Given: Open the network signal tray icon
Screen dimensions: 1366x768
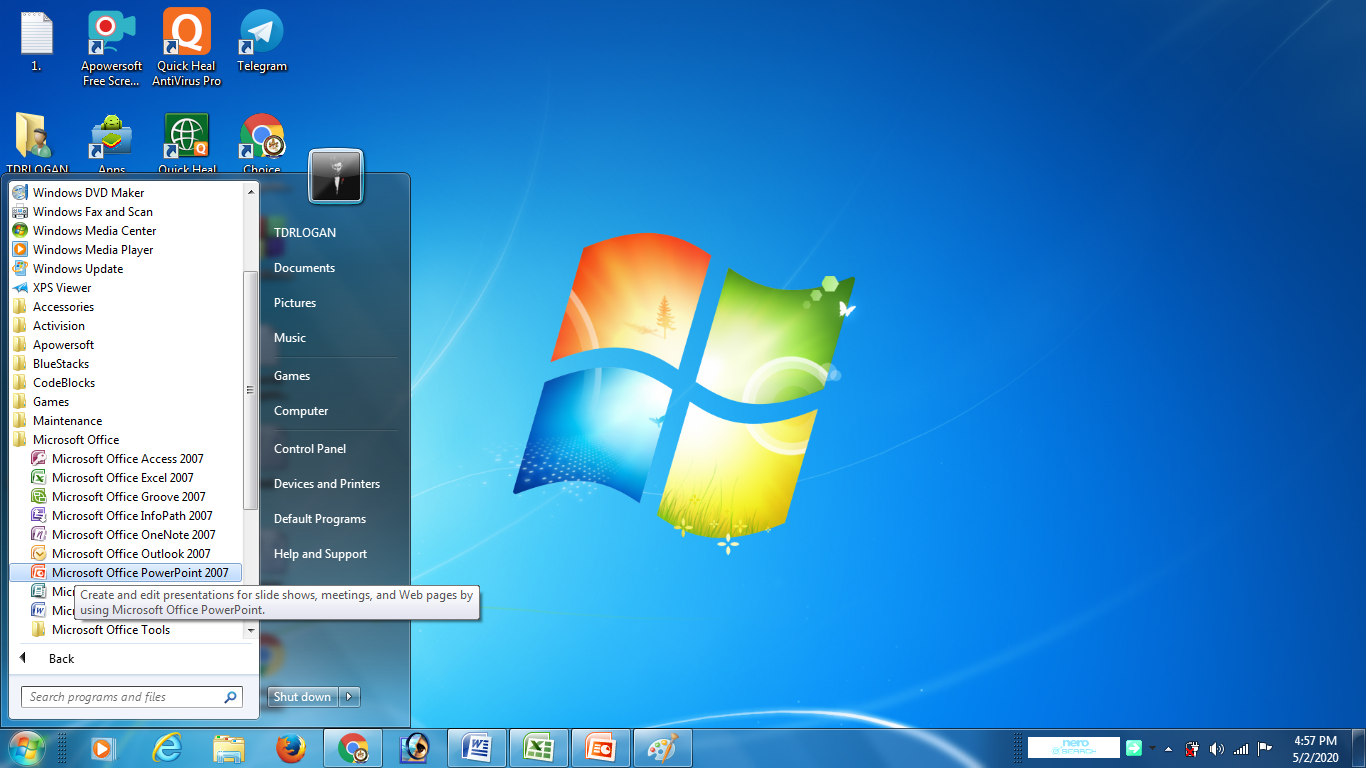Looking at the screenshot, I should pyautogui.click(x=1241, y=748).
